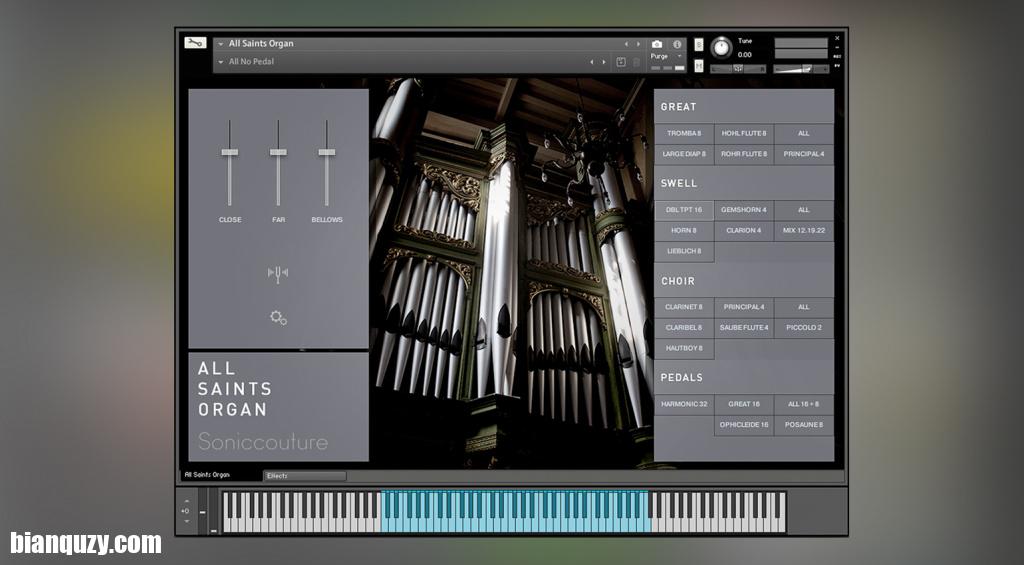This screenshot has height=565, width=1024.
Task: Minimize instrument view with dash icon
Action: 837,48
